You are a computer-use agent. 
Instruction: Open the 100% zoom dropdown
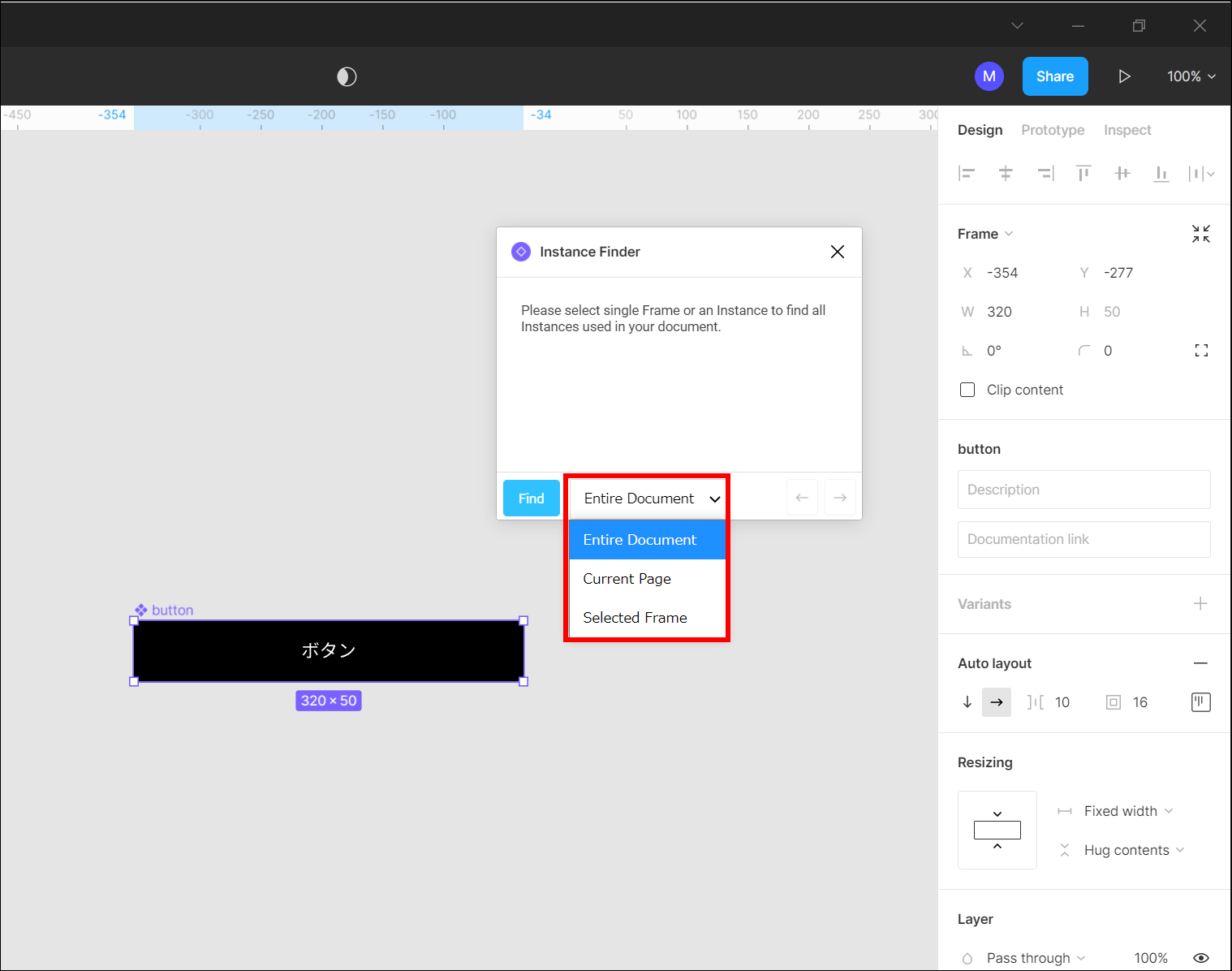(1191, 76)
